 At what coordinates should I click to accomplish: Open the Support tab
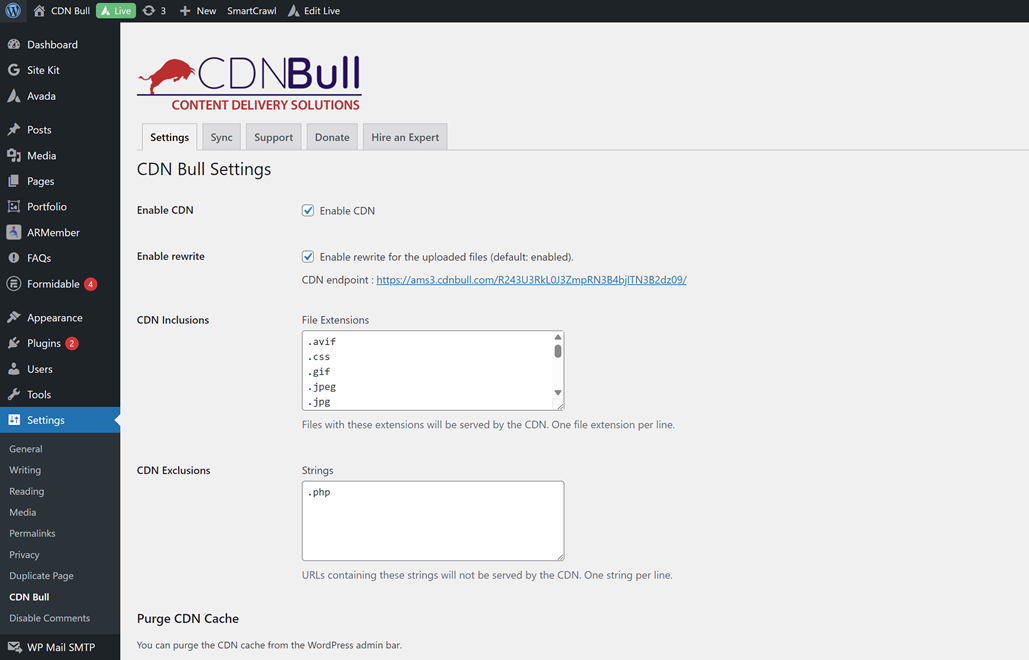point(274,137)
